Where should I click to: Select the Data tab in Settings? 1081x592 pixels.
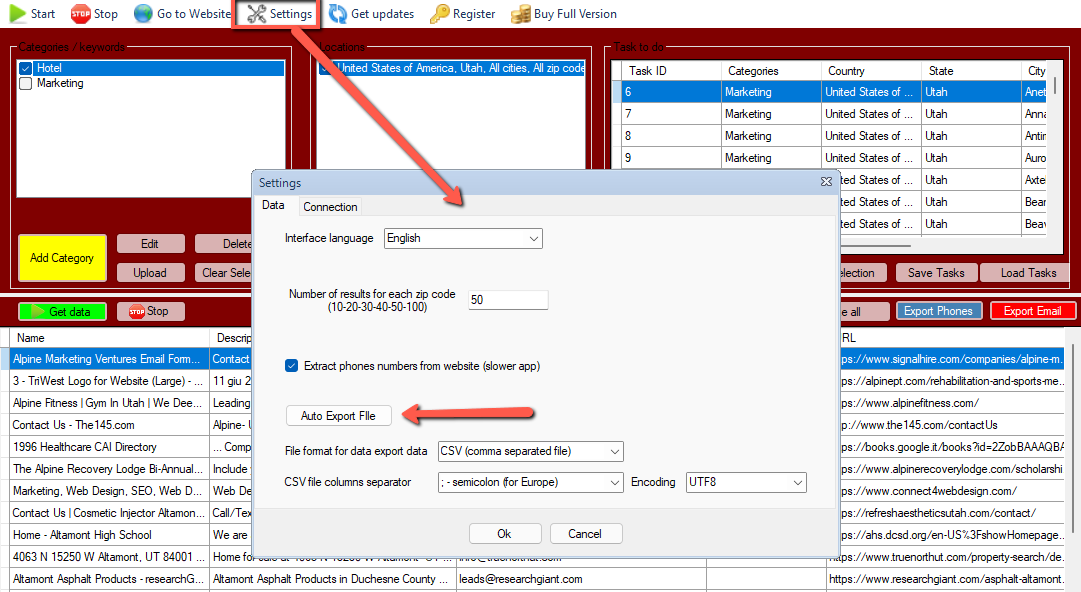[273, 206]
